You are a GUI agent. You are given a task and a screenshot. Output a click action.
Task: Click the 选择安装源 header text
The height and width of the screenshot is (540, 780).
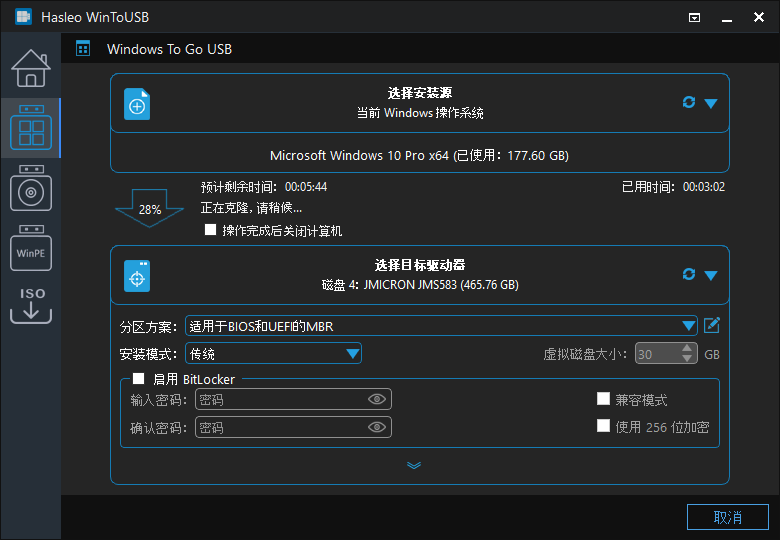(420, 93)
